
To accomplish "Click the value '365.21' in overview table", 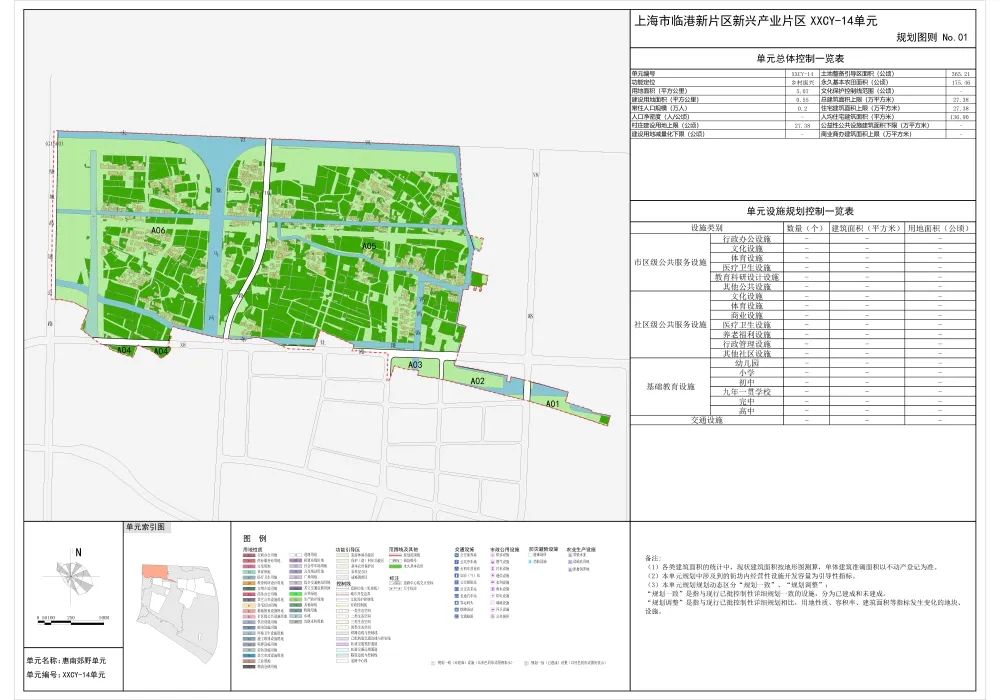I will [961, 74].
